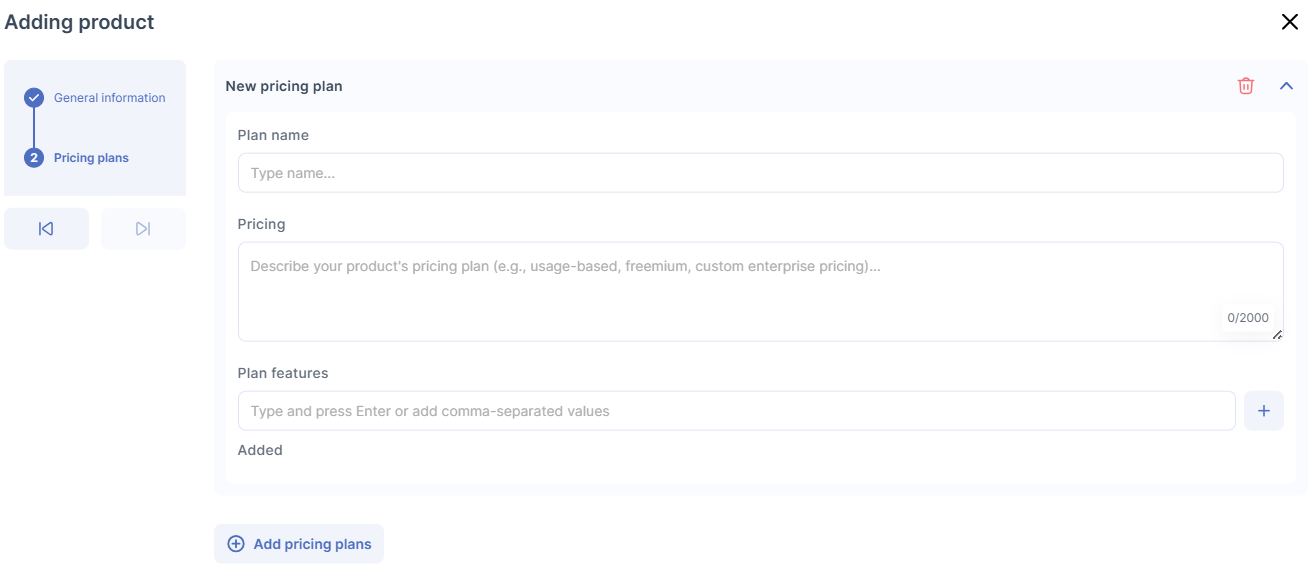Click the circled plus icon in Add pricing plans
Screen dimensions: 1315x572
[x=236, y=544]
